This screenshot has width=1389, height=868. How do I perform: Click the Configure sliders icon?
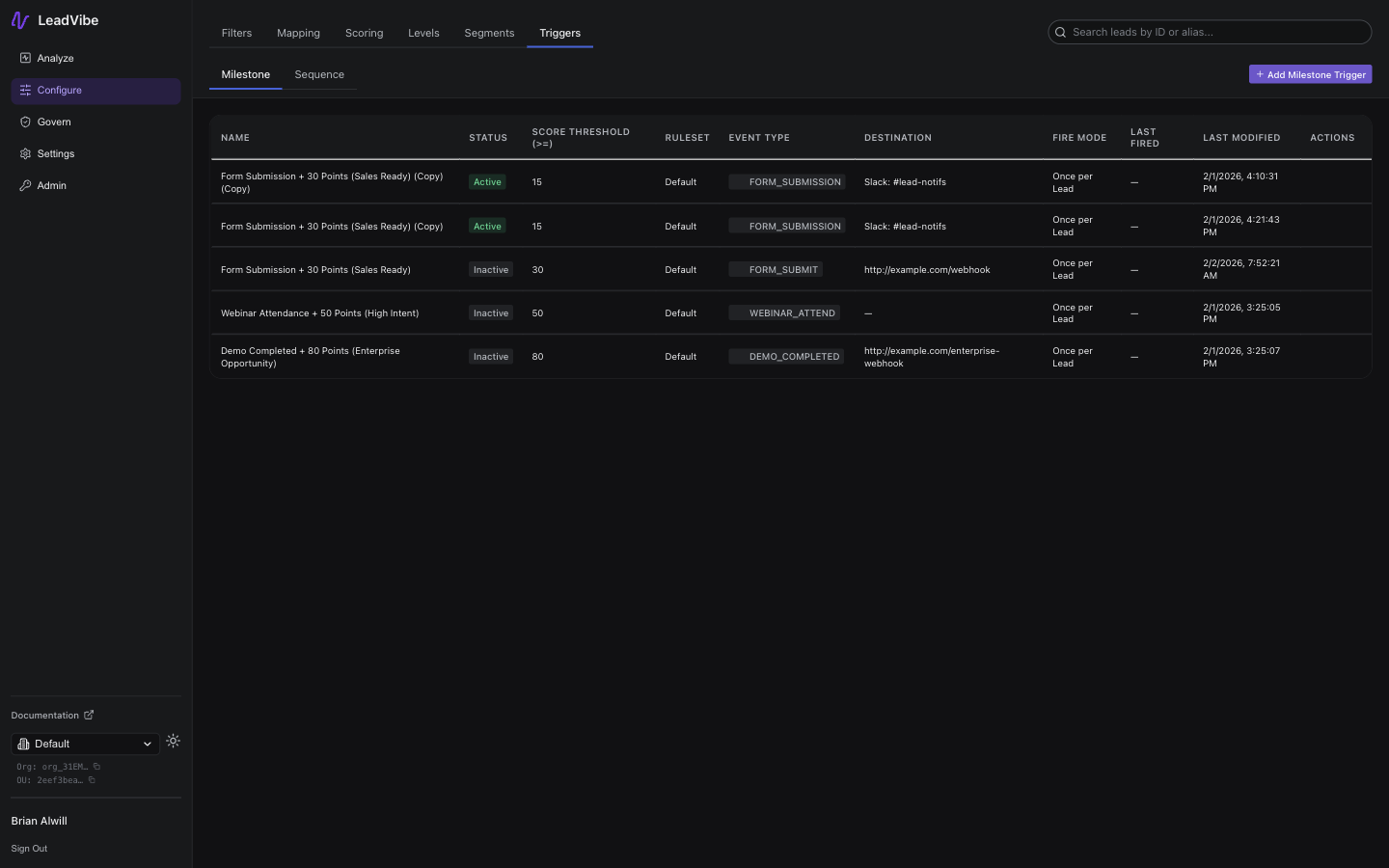point(25,90)
